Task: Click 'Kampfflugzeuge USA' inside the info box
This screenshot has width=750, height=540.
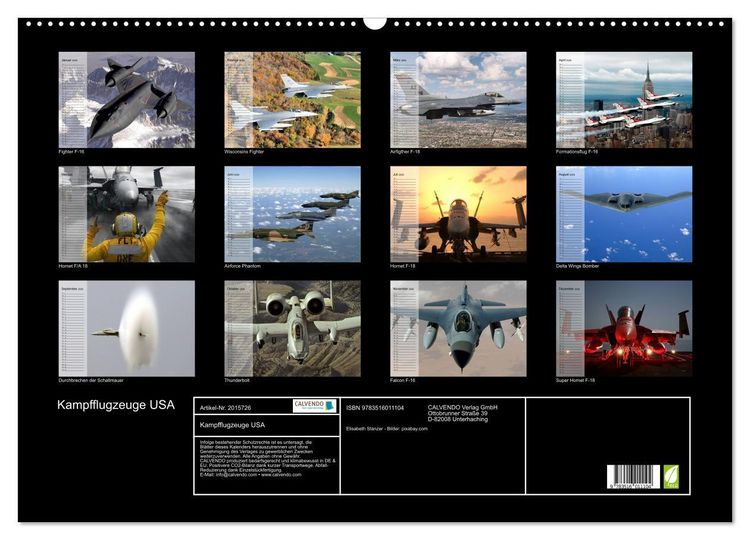Action: coord(232,425)
